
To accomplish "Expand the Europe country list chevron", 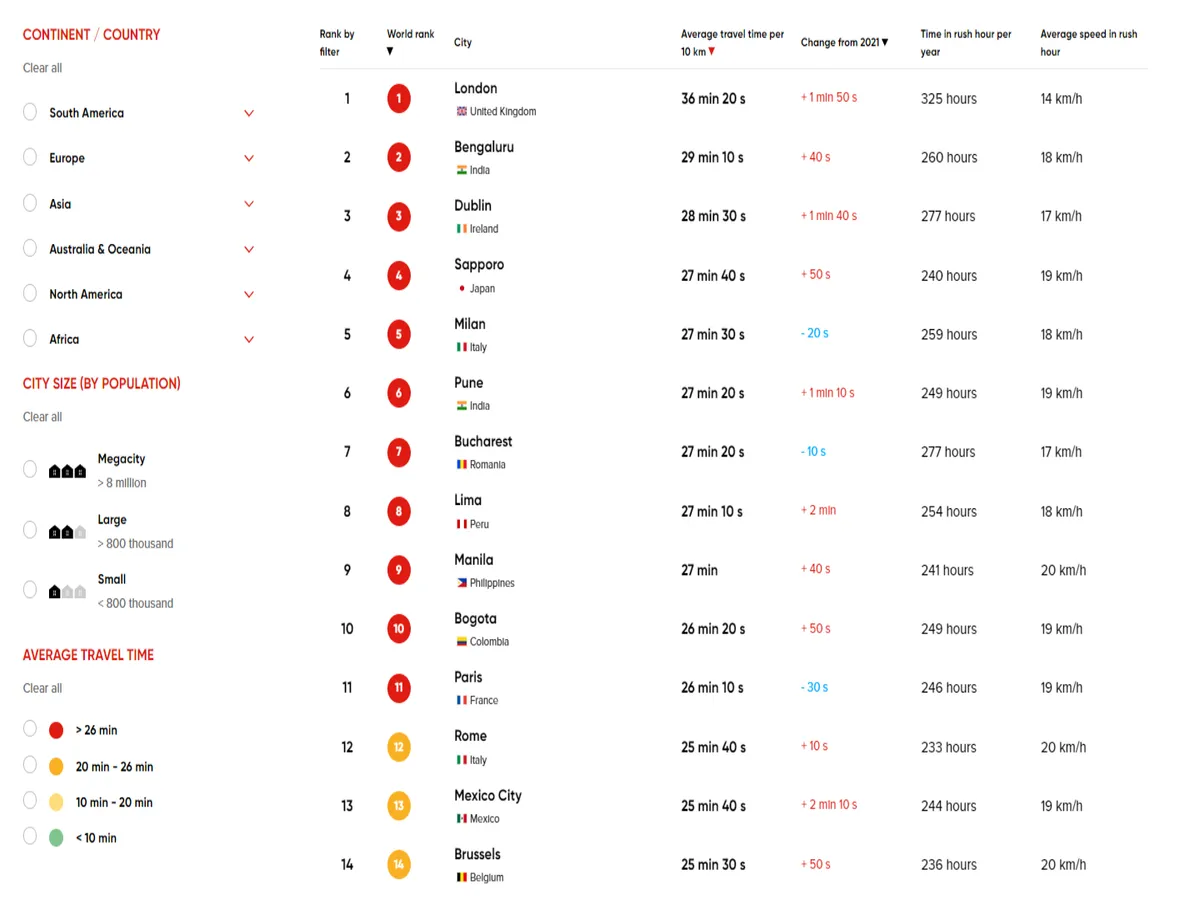I will click(249, 158).
